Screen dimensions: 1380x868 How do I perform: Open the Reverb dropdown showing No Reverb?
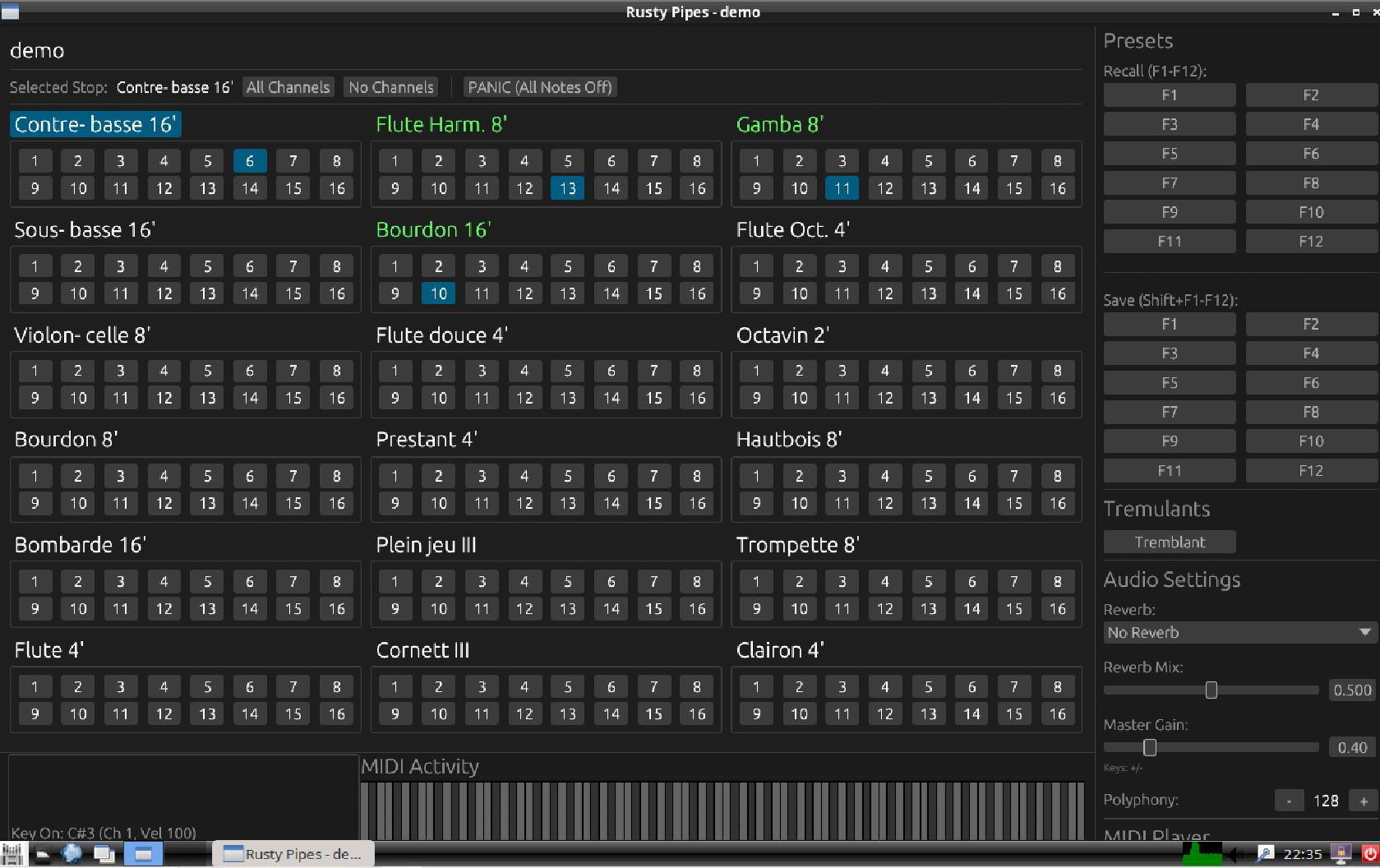[1239, 632]
